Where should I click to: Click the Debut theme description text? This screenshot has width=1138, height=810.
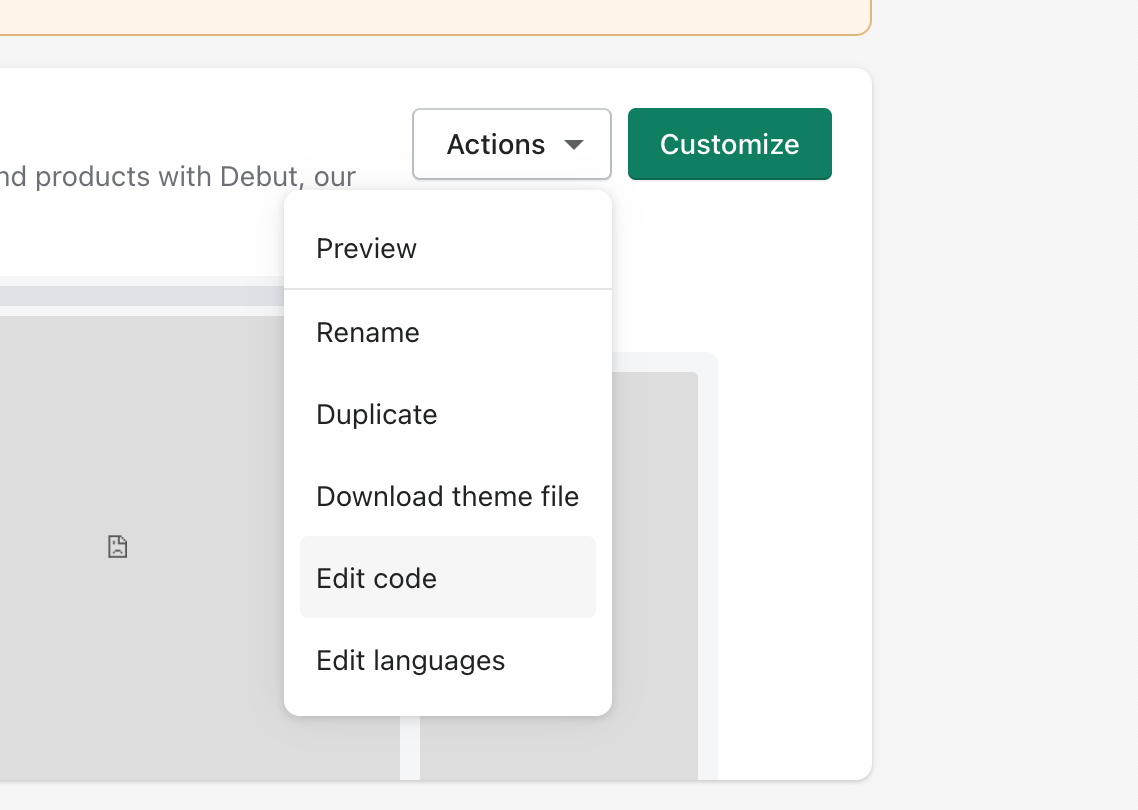[x=178, y=177]
